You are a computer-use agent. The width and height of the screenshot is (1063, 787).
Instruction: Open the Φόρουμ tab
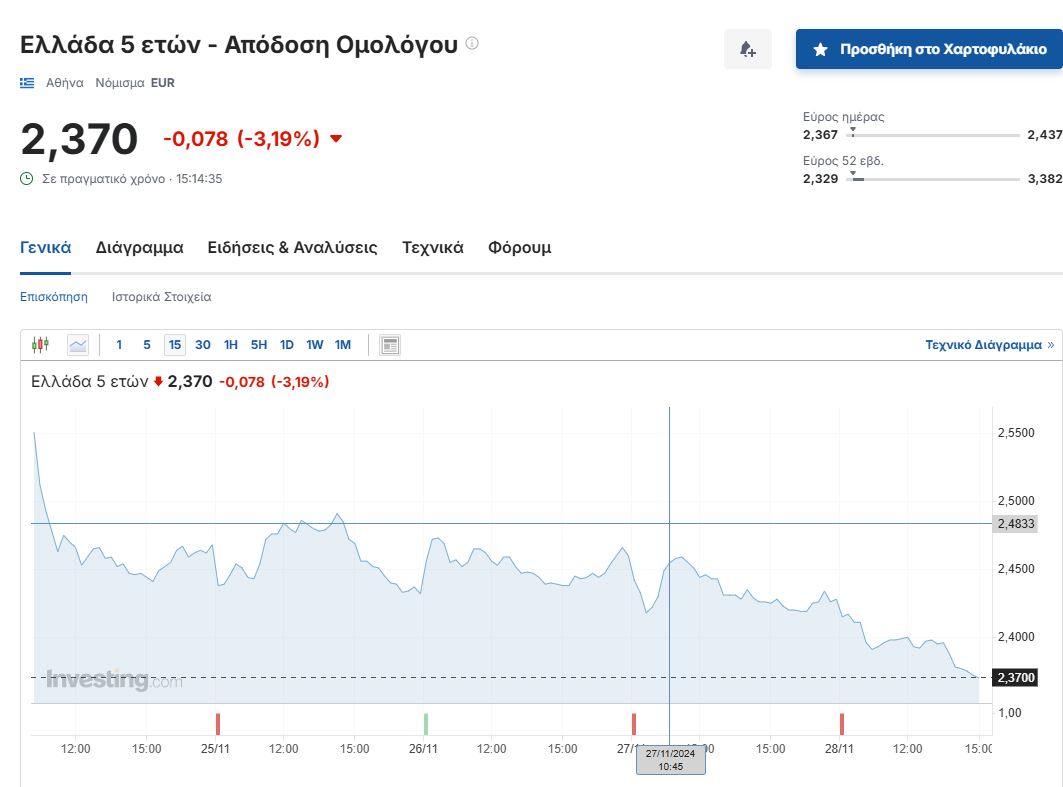(519, 248)
